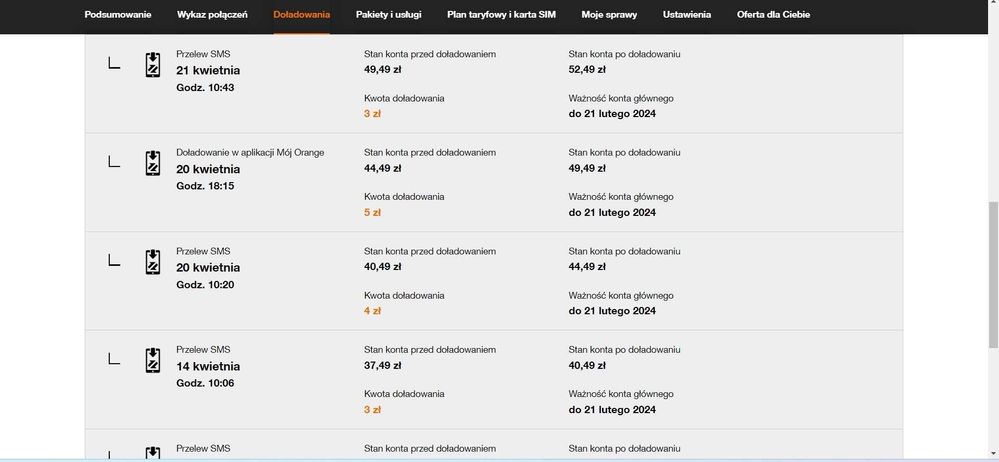This screenshot has width=999, height=462.
Task: Click the vertical page scrollbar thumb
Action: tap(993, 275)
